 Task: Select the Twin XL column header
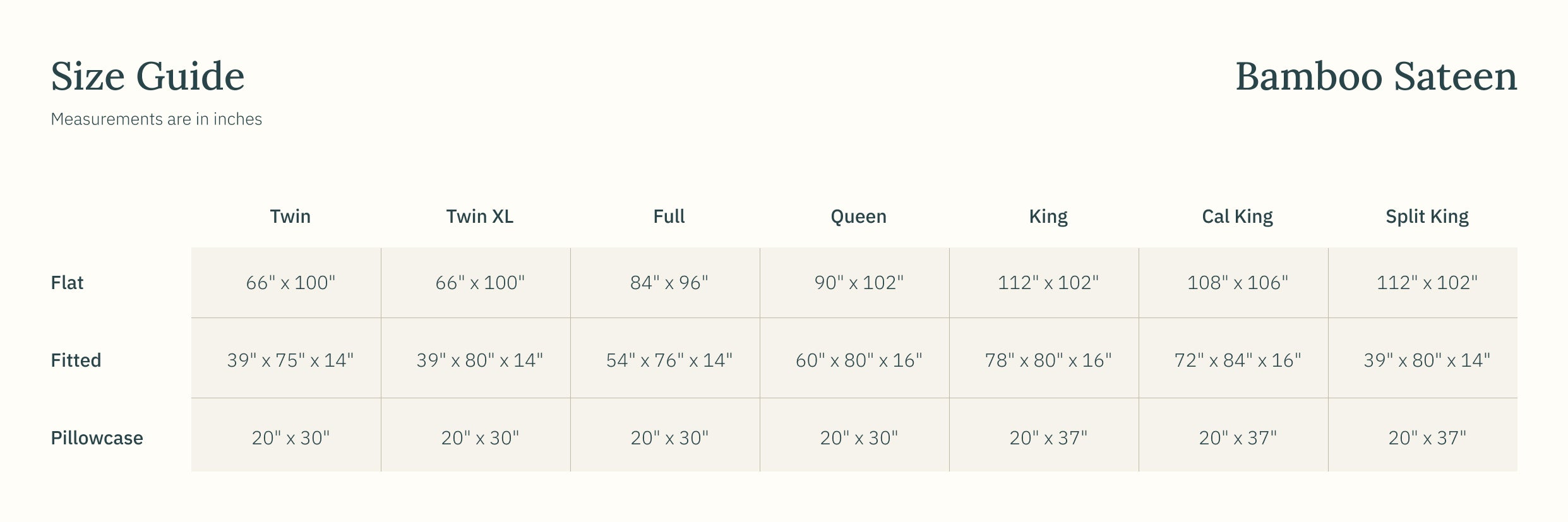[479, 217]
